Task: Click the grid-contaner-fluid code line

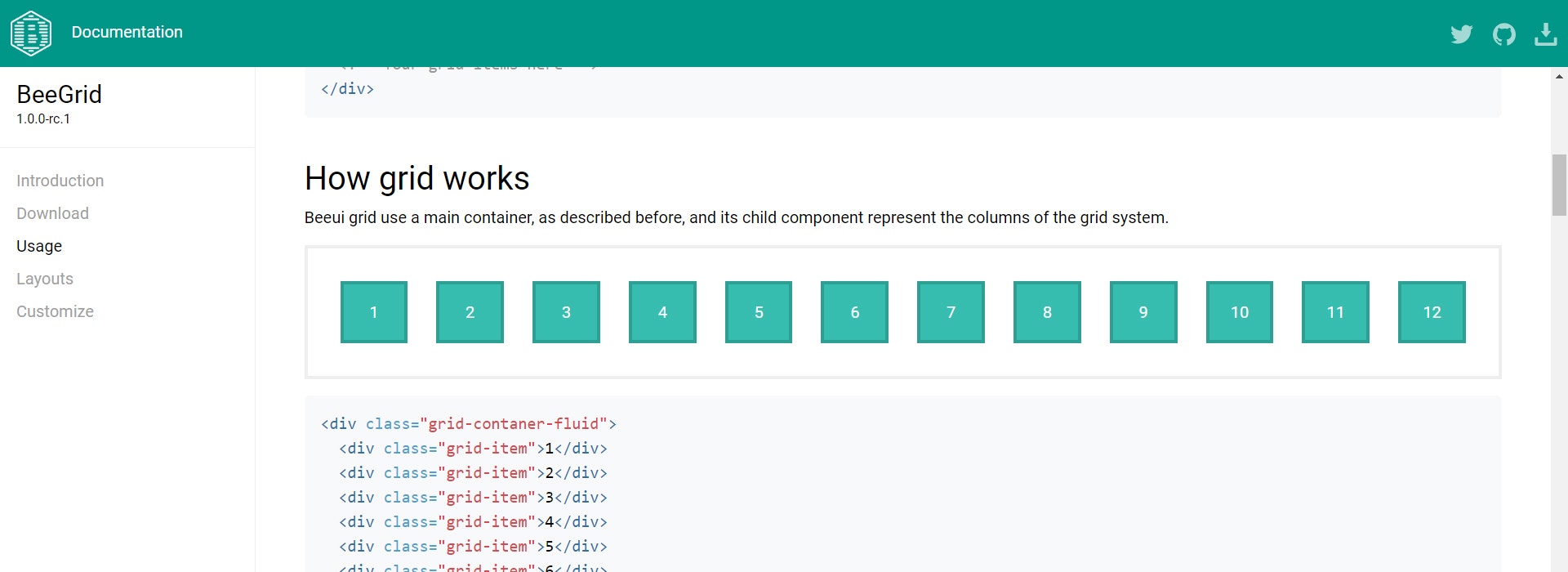Action: tap(469, 424)
